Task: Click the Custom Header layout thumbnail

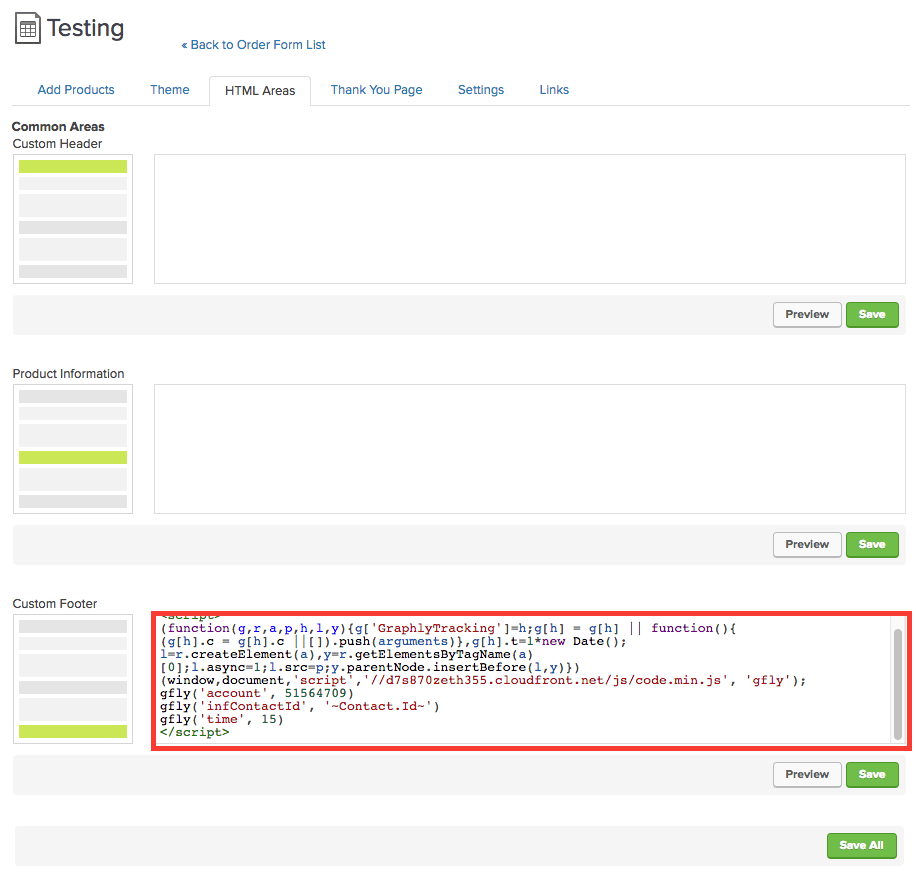Action: tap(73, 219)
